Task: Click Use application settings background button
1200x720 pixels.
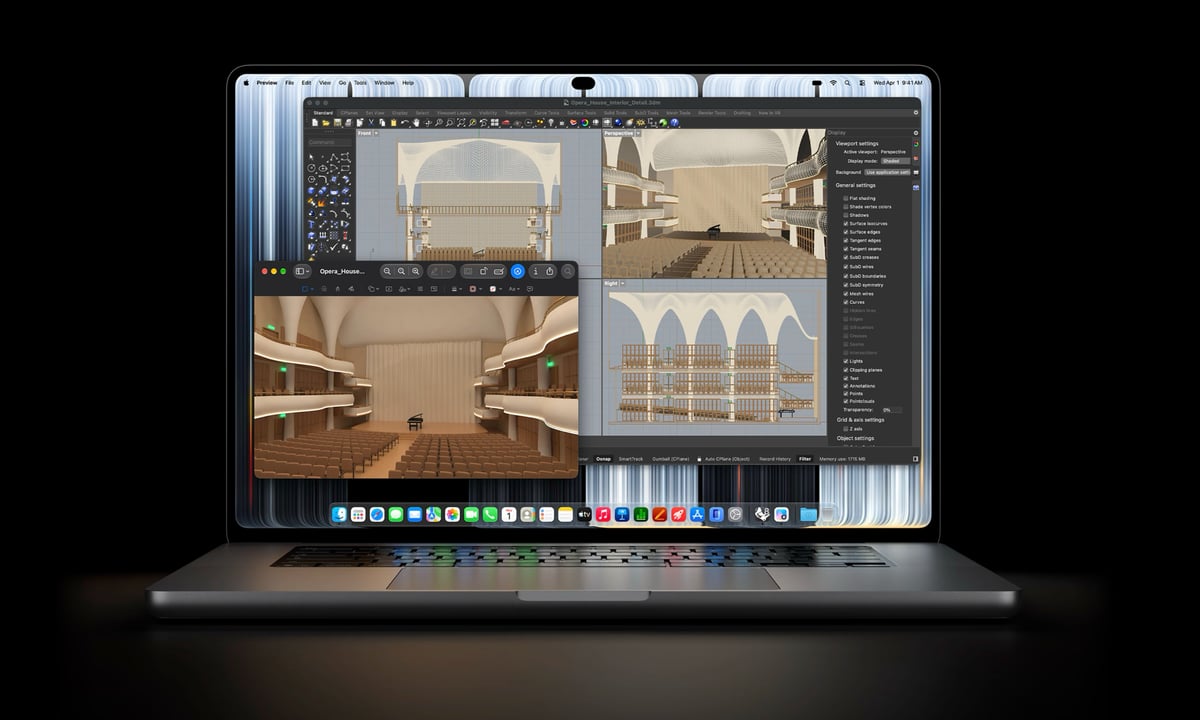Action: (x=887, y=172)
